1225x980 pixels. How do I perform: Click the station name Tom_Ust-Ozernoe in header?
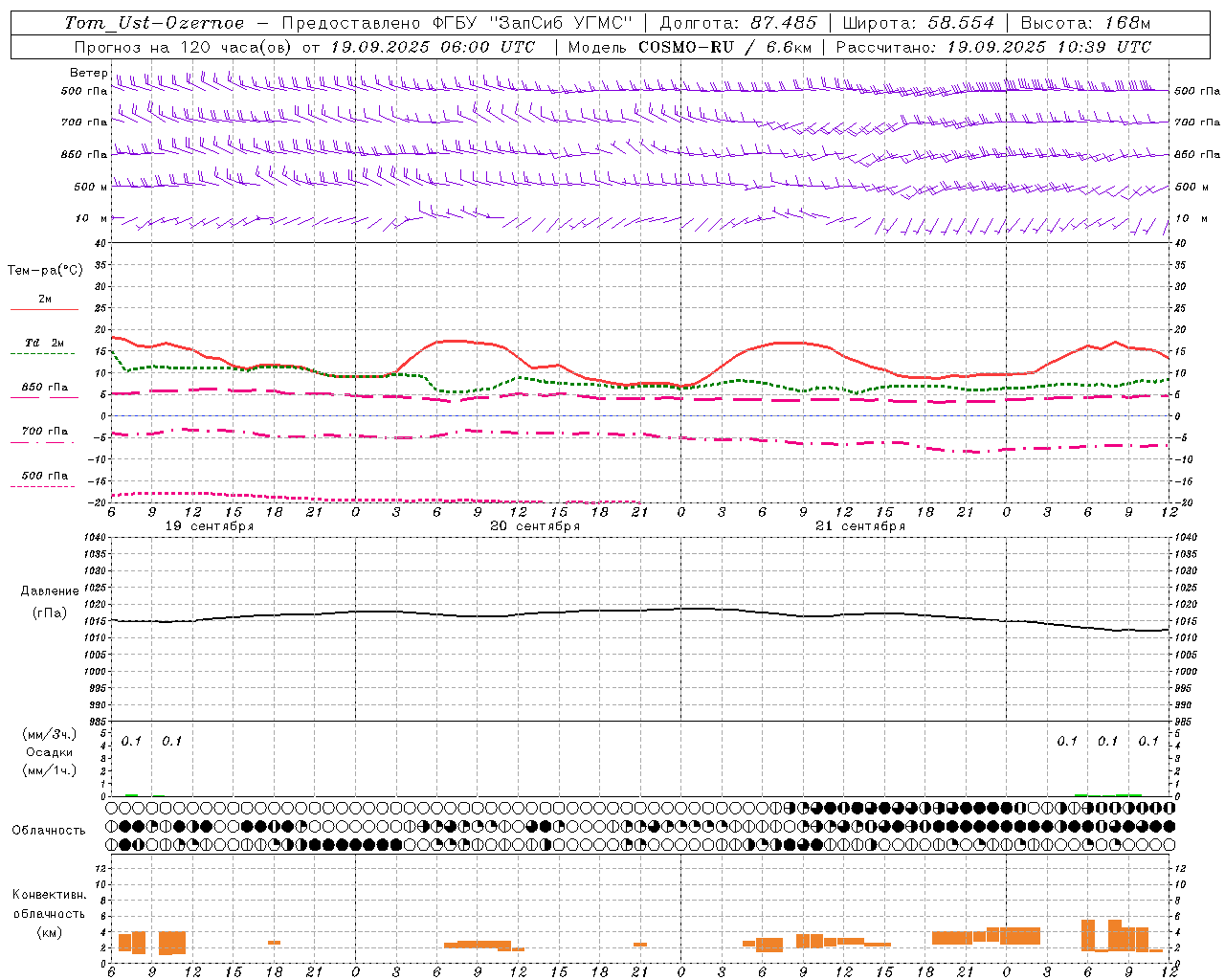coord(154,23)
